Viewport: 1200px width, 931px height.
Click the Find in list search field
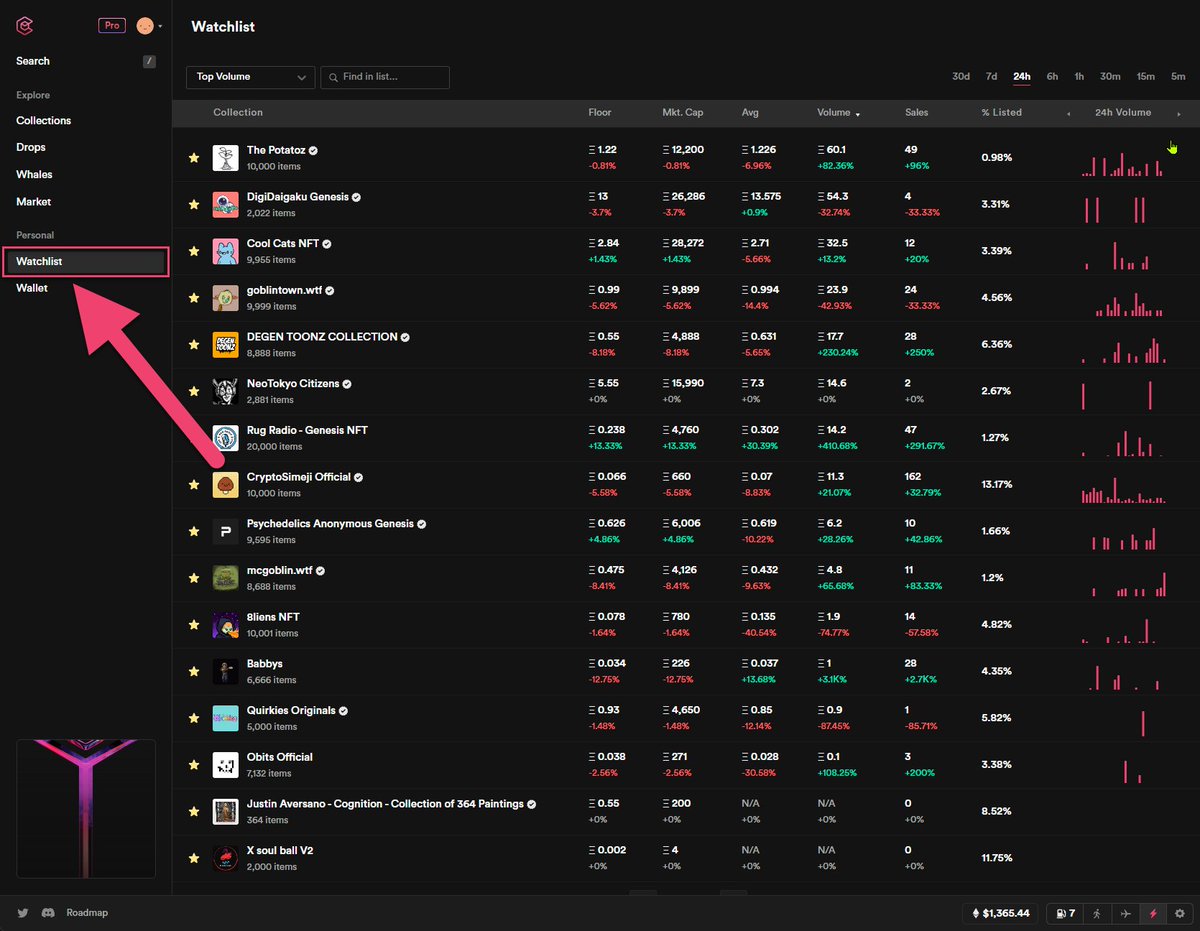(385, 77)
